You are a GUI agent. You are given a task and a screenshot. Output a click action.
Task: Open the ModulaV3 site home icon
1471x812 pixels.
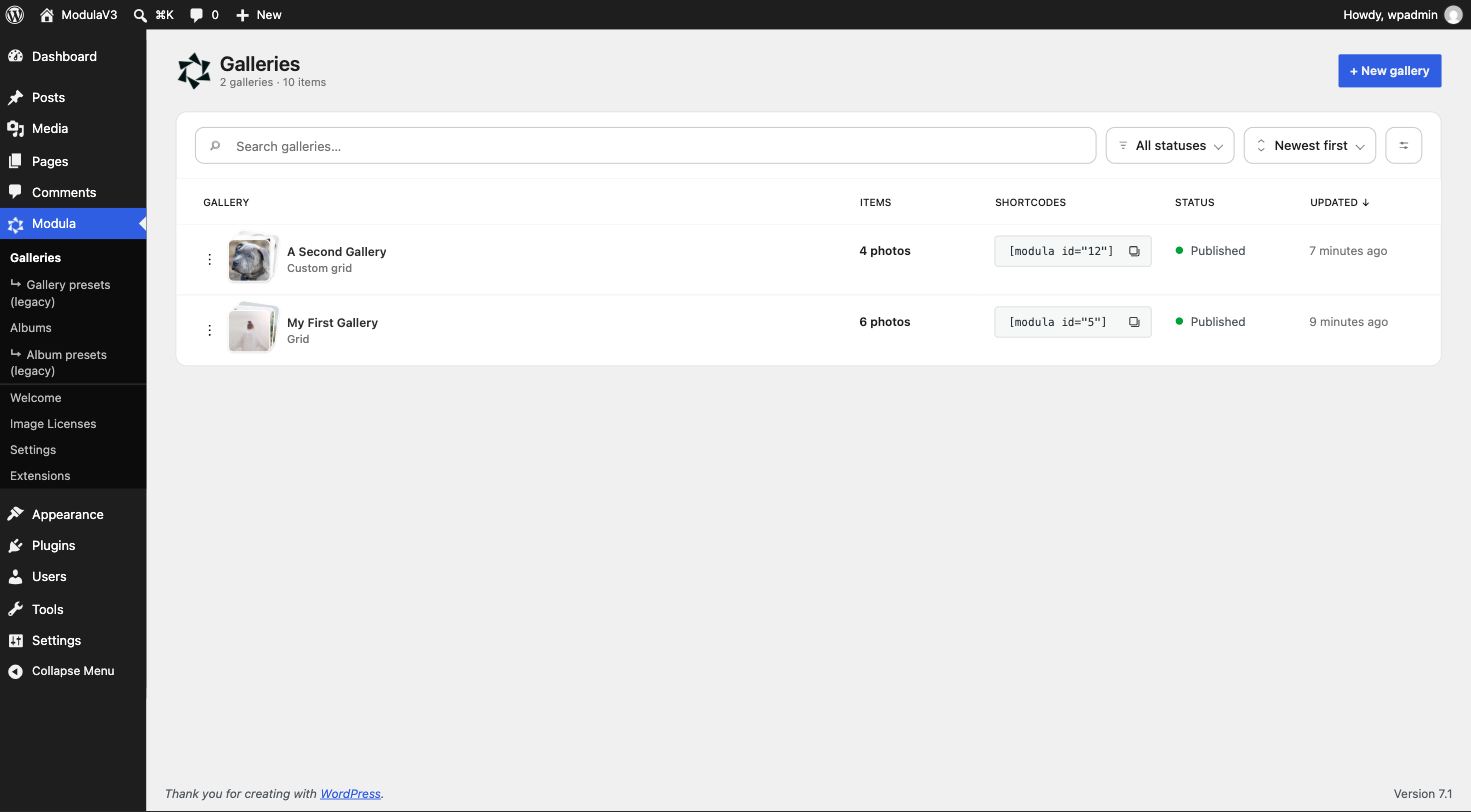point(46,15)
